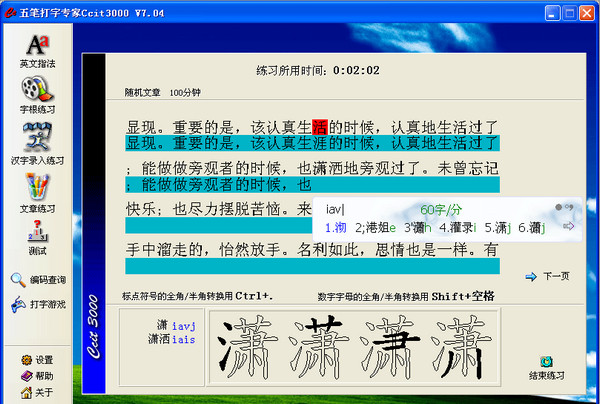Open the 字根练习 radical practice film icon
This screenshot has height=404, width=600.
pyautogui.click(x=38, y=89)
